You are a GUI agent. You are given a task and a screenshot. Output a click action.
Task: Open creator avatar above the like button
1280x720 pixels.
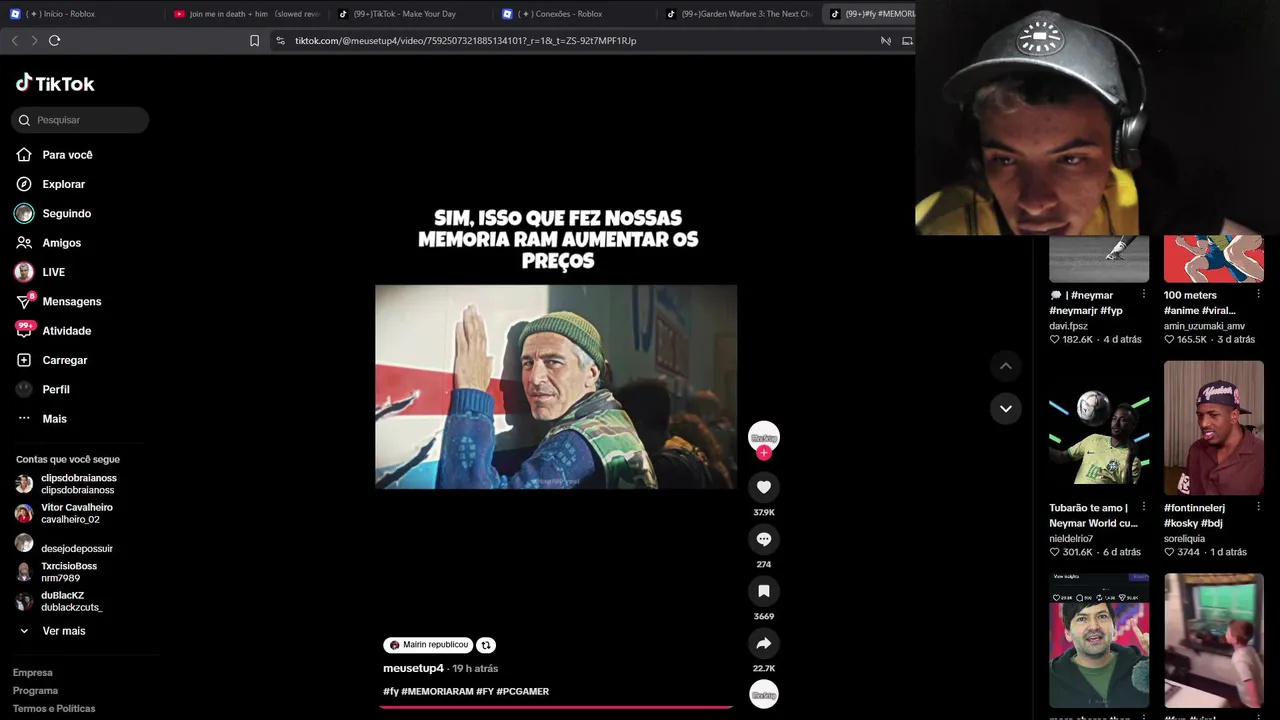coord(764,436)
